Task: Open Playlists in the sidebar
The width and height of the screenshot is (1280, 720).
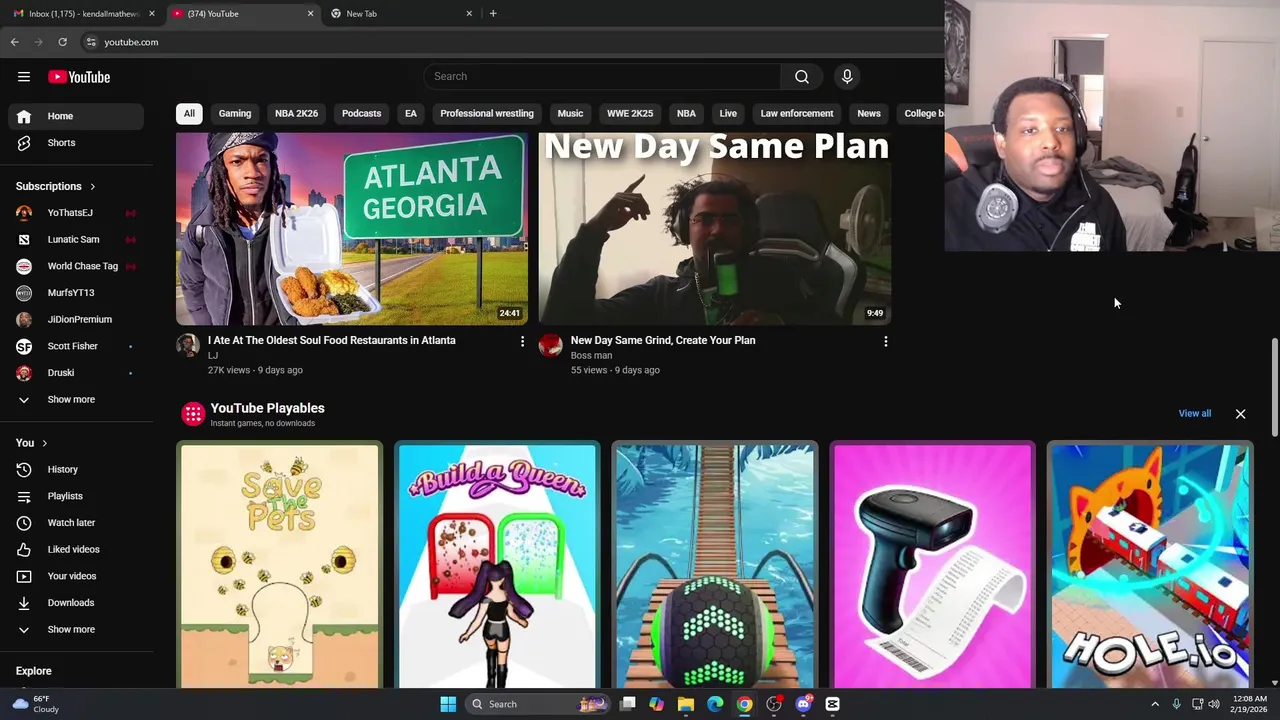Action: 76,496
